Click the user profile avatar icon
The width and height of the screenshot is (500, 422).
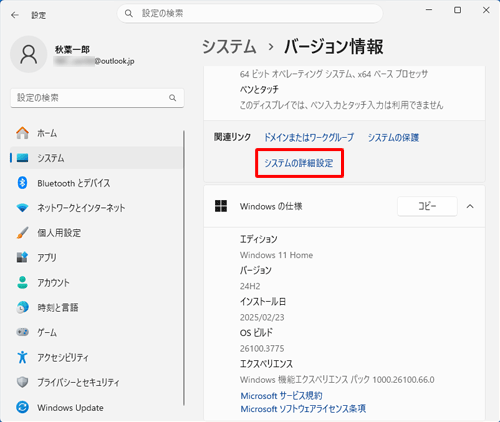coord(29,54)
